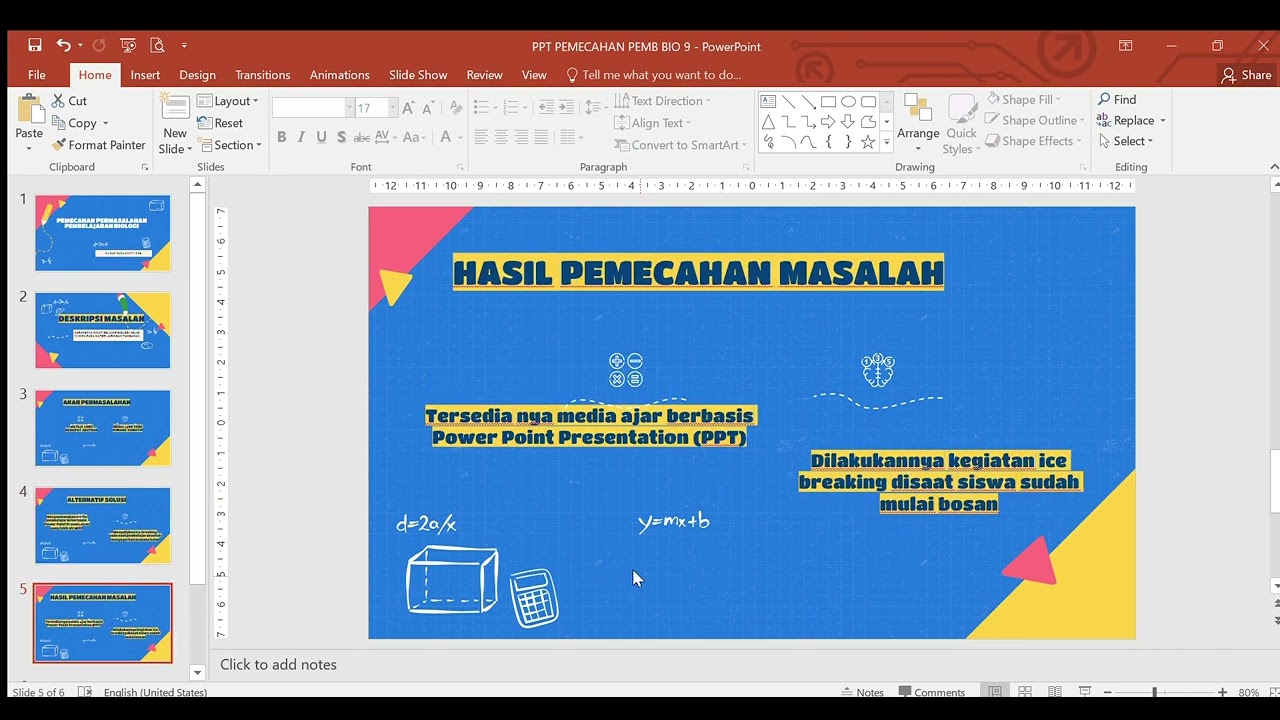1280x720 pixels.
Task: Open the Section dropdown menu
Action: 230,145
